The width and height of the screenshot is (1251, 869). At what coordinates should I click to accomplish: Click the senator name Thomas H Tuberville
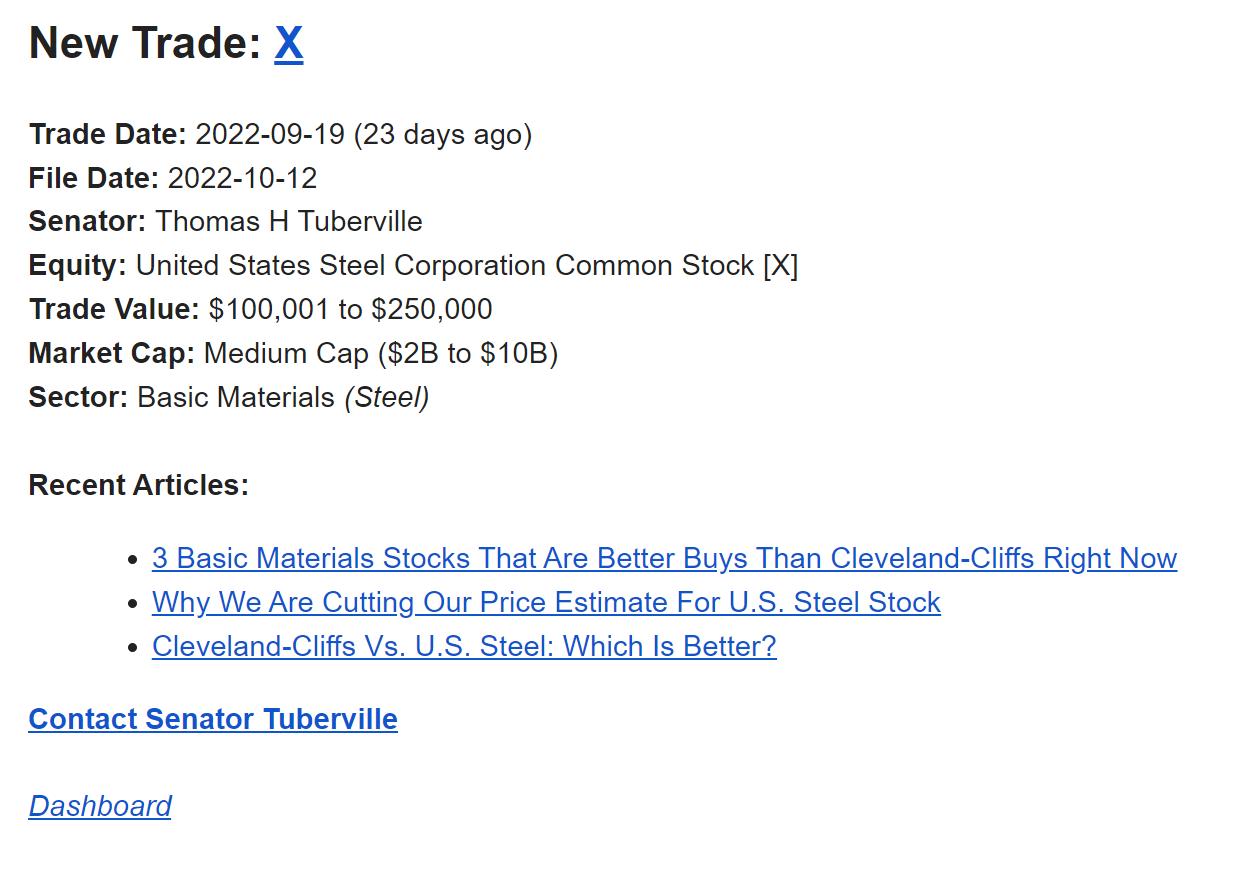289,222
